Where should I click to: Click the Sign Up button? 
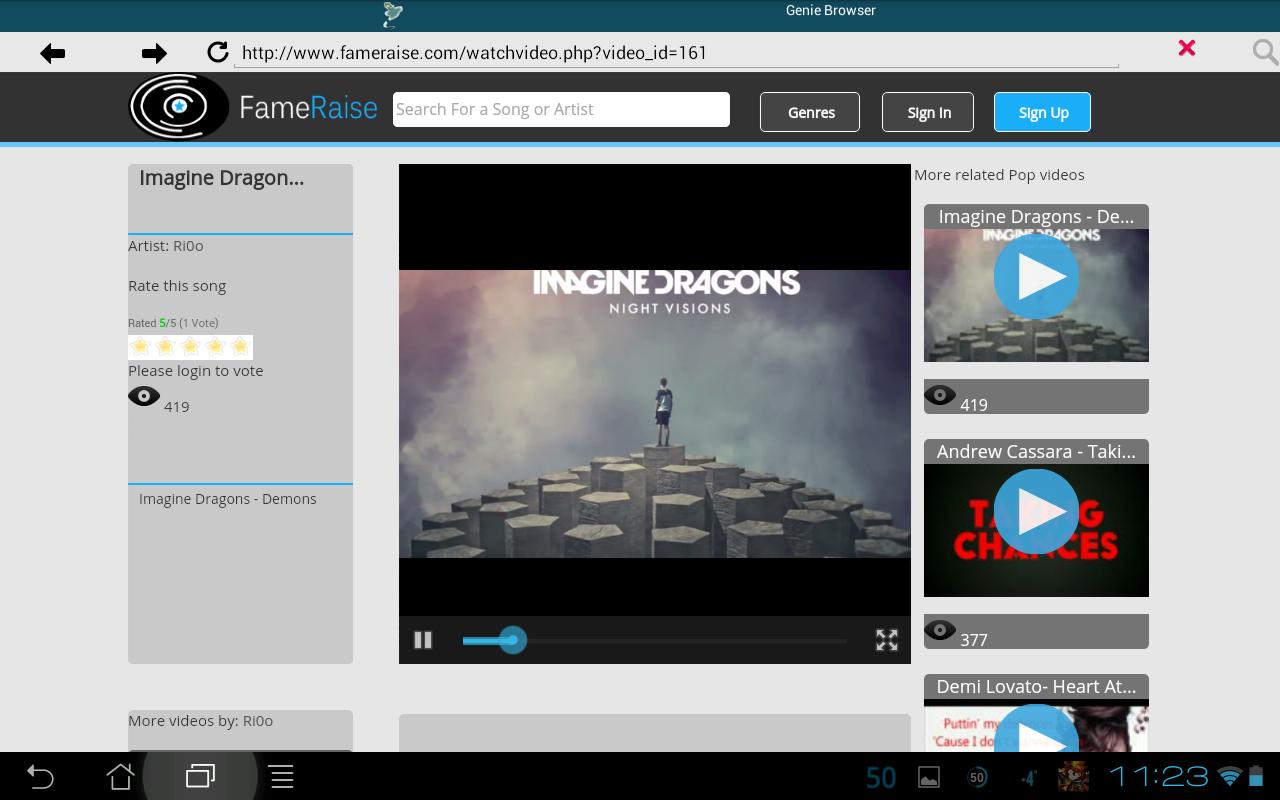pyautogui.click(x=1042, y=112)
